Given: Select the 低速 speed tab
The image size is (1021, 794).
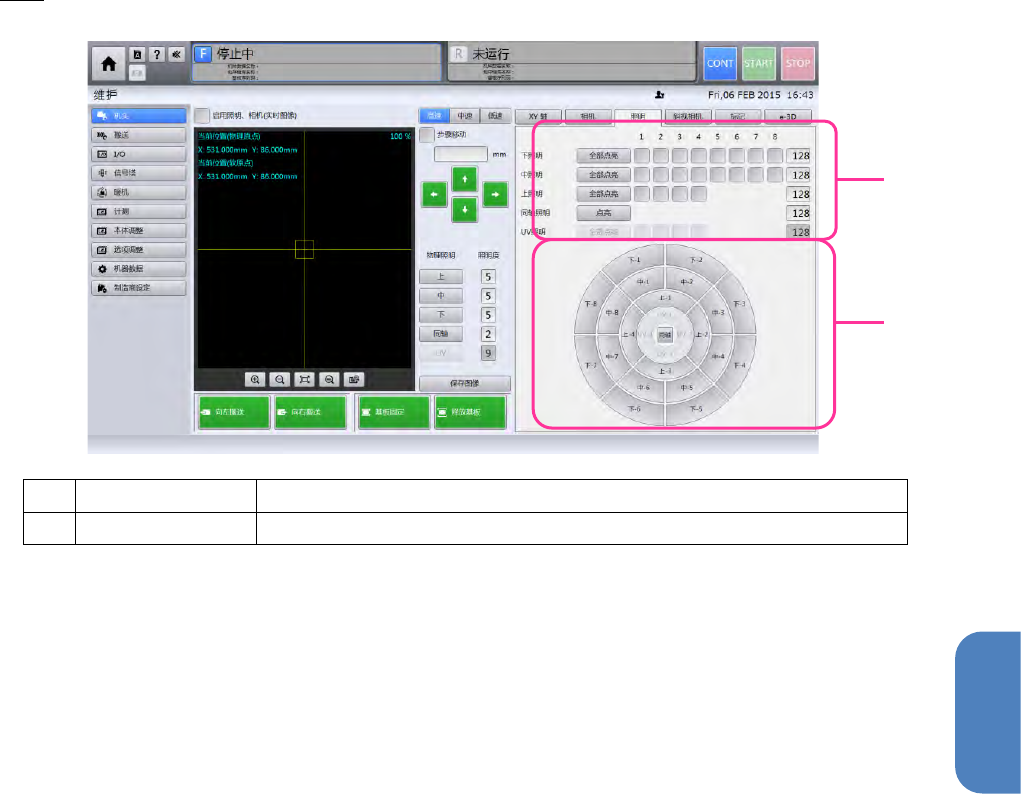Looking at the screenshot, I should [496, 115].
